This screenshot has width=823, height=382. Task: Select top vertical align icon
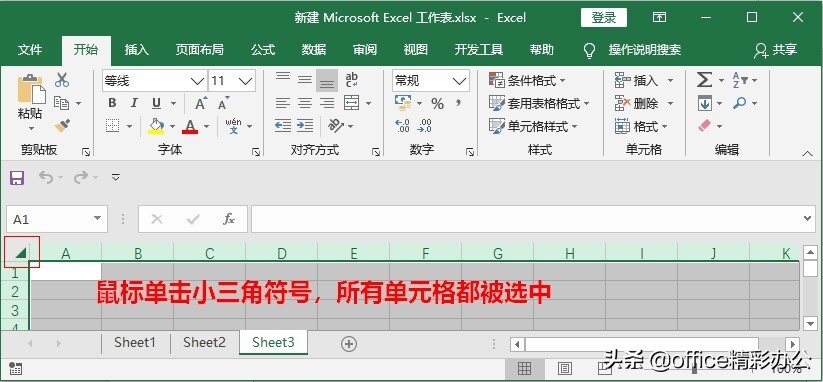pos(283,79)
